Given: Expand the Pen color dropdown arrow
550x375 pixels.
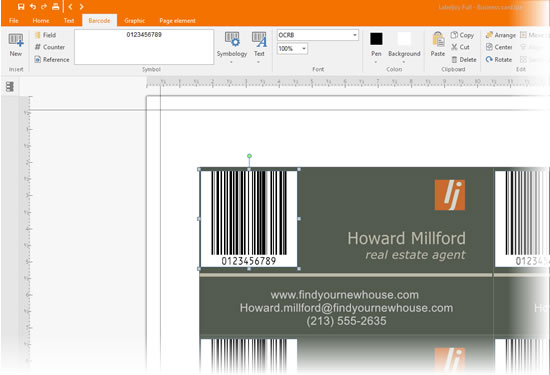Looking at the screenshot, I should [x=376, y=62].
